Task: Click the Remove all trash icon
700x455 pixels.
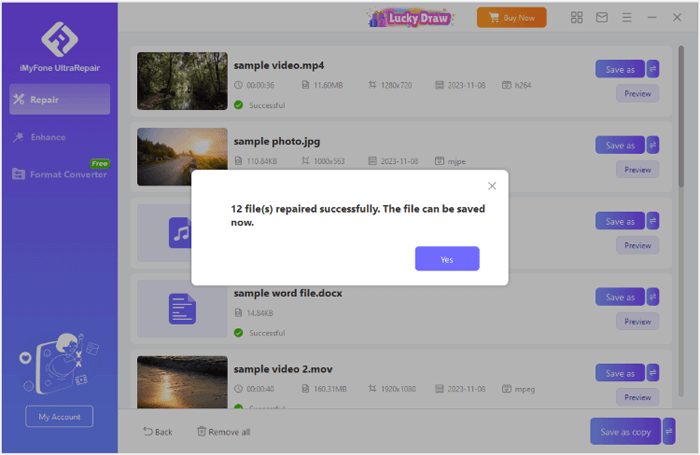Action: tap(223, 432)
